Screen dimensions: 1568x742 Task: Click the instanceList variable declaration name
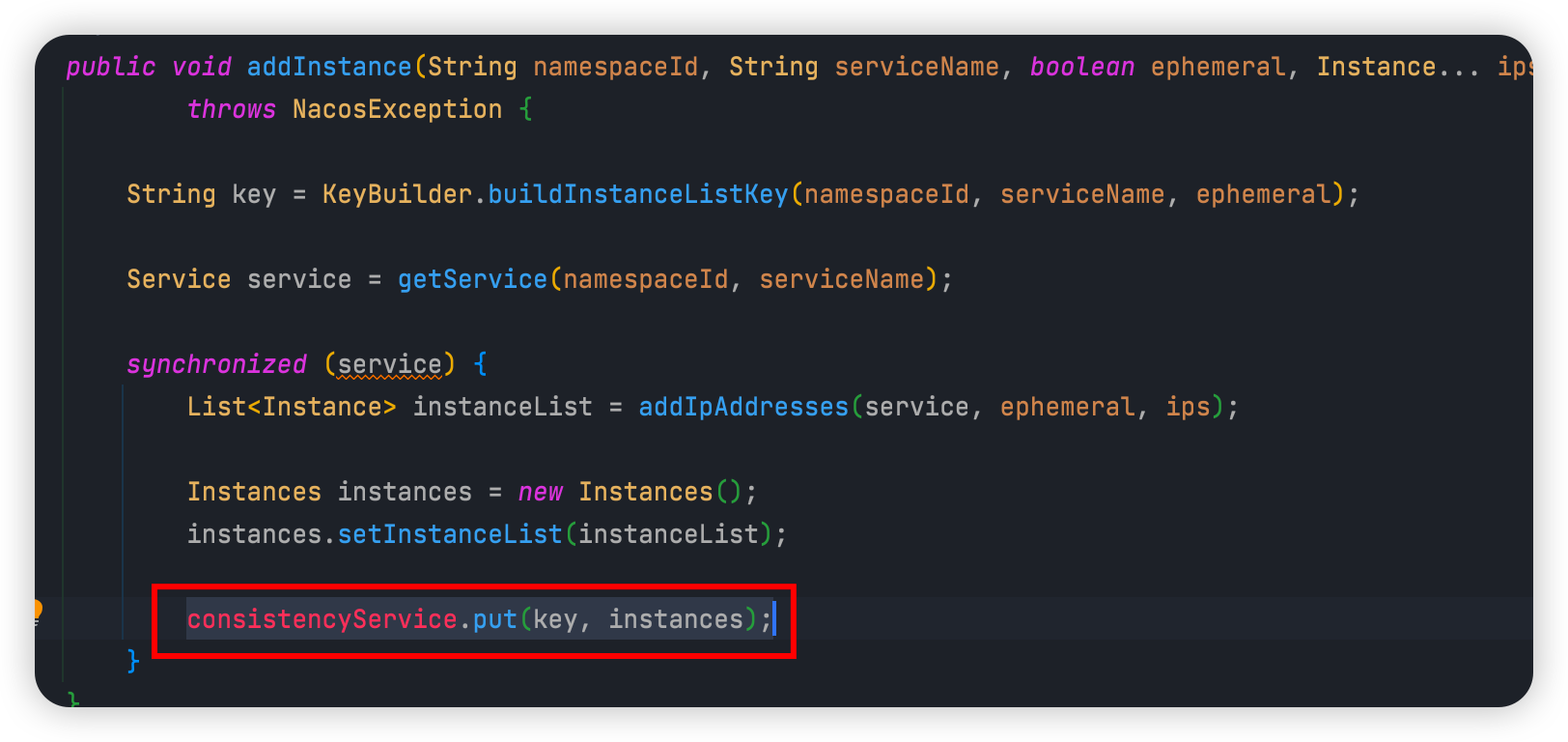coord(502,407)
